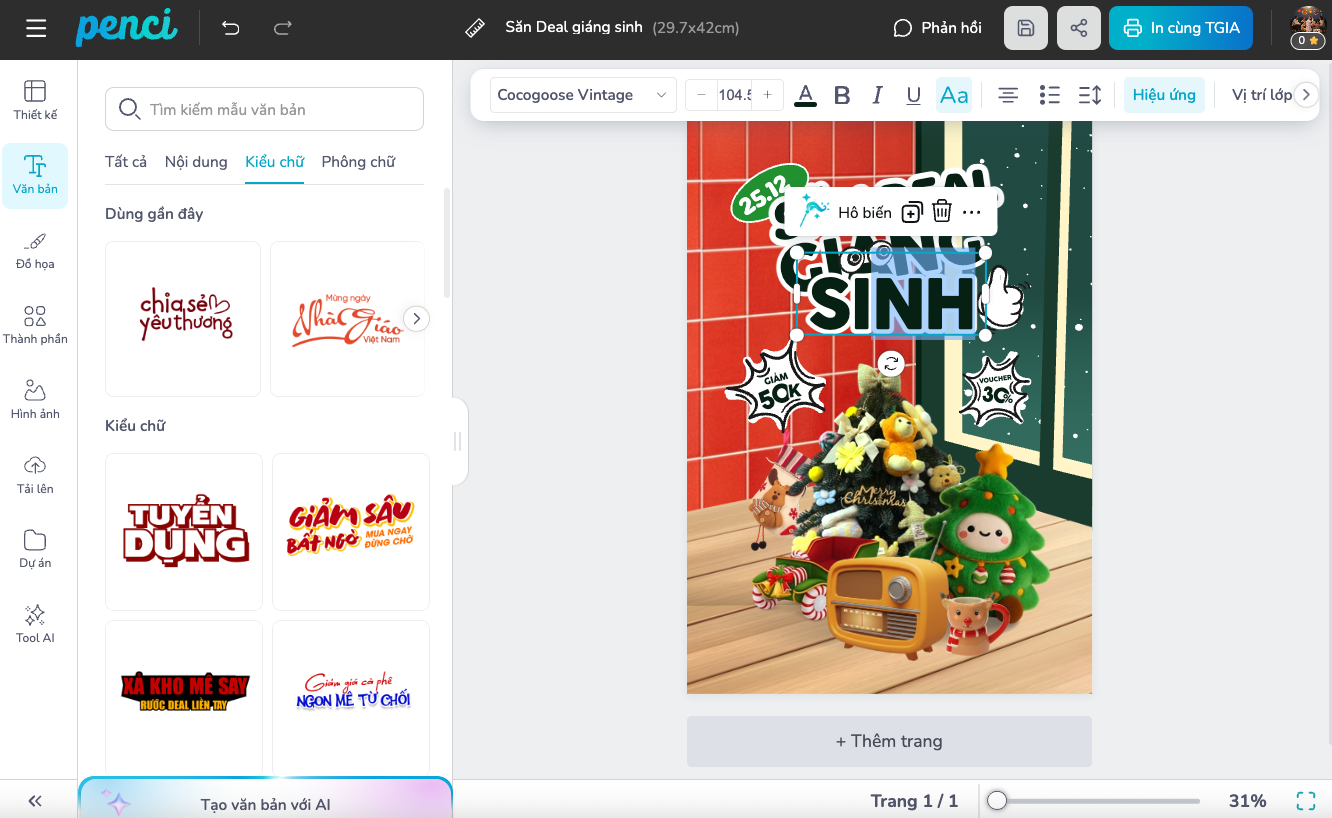Open the Tải lên upload panel
1332x818 pixels.
coord(35,474)
